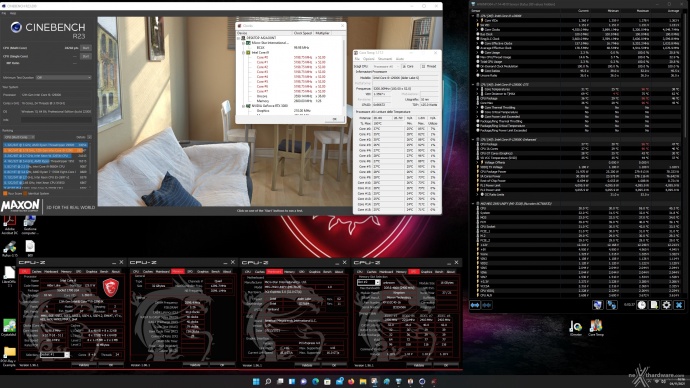Click HWiNFO logging sheet icon
This screenshot has height=388, width=690.
pyautogui.click(x=654, y=305)
